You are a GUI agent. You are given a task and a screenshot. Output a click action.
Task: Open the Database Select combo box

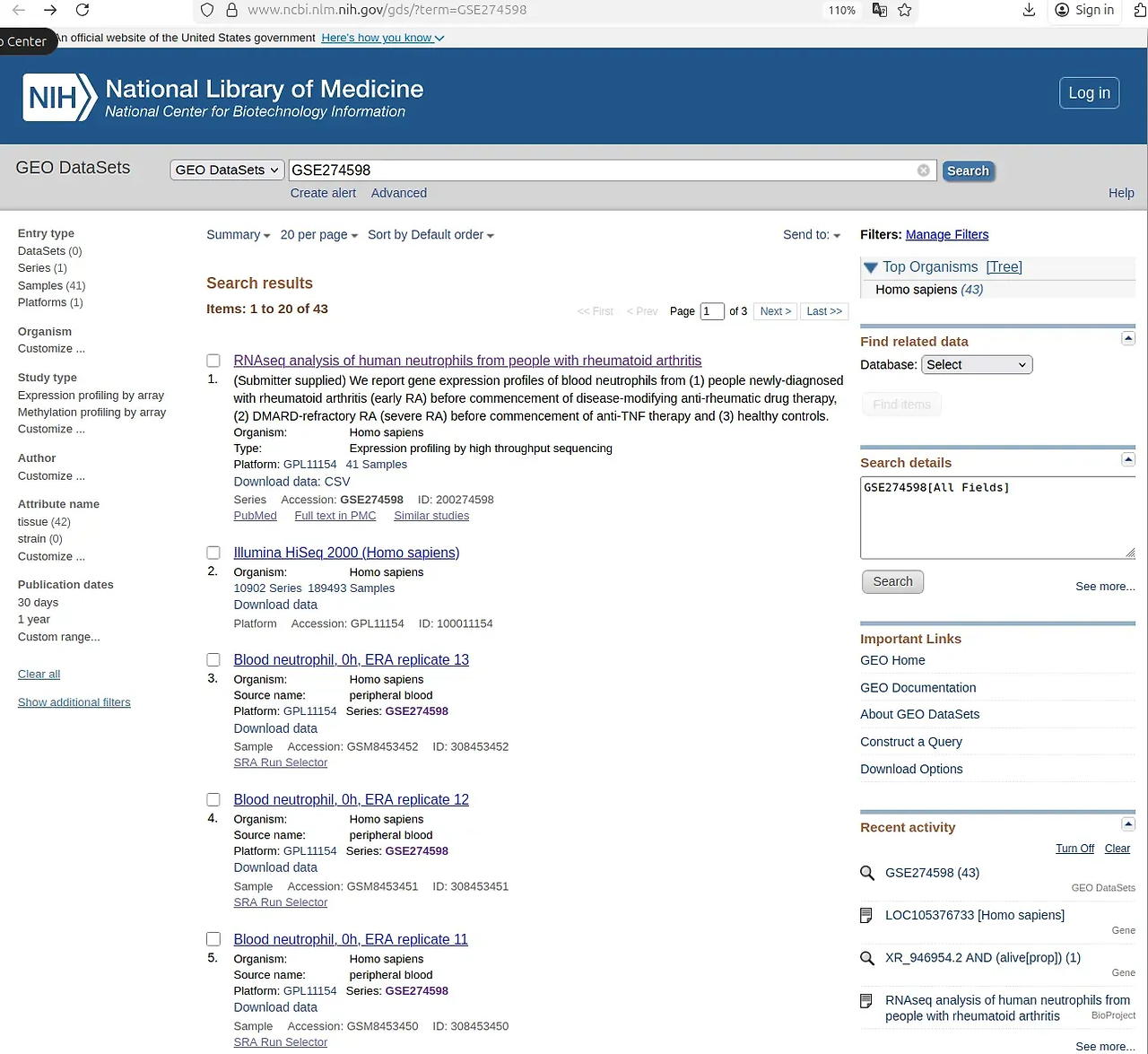click(x=977, y=364)
